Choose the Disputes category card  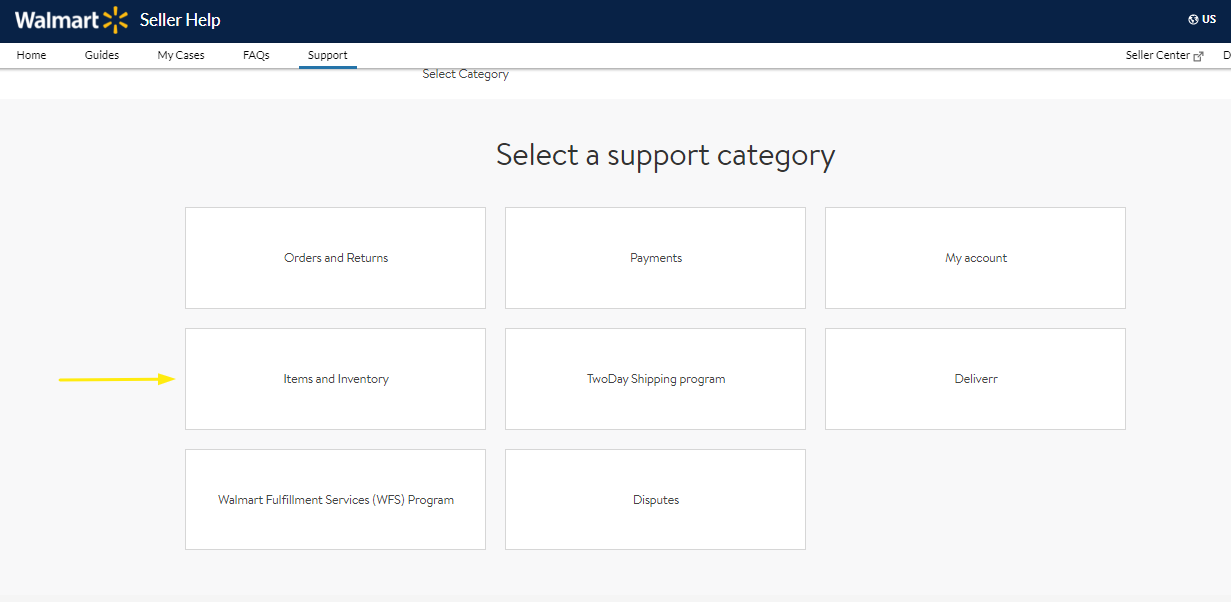[x=655, y=500]
